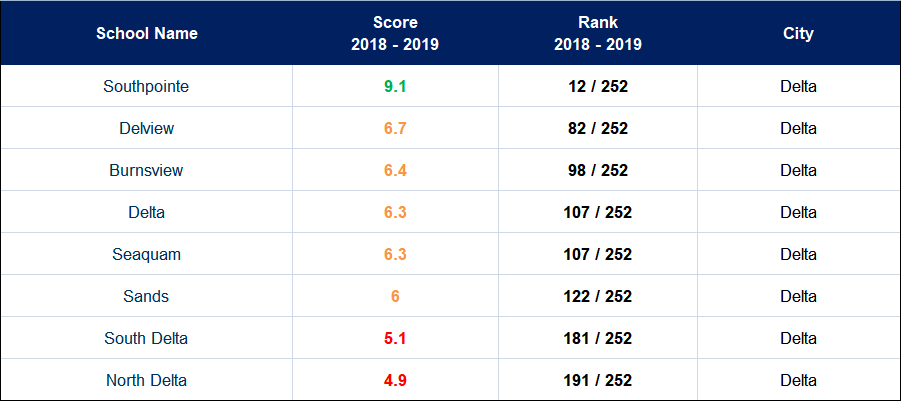Select the 6.4 score for Burnsview

coord(395,170)
